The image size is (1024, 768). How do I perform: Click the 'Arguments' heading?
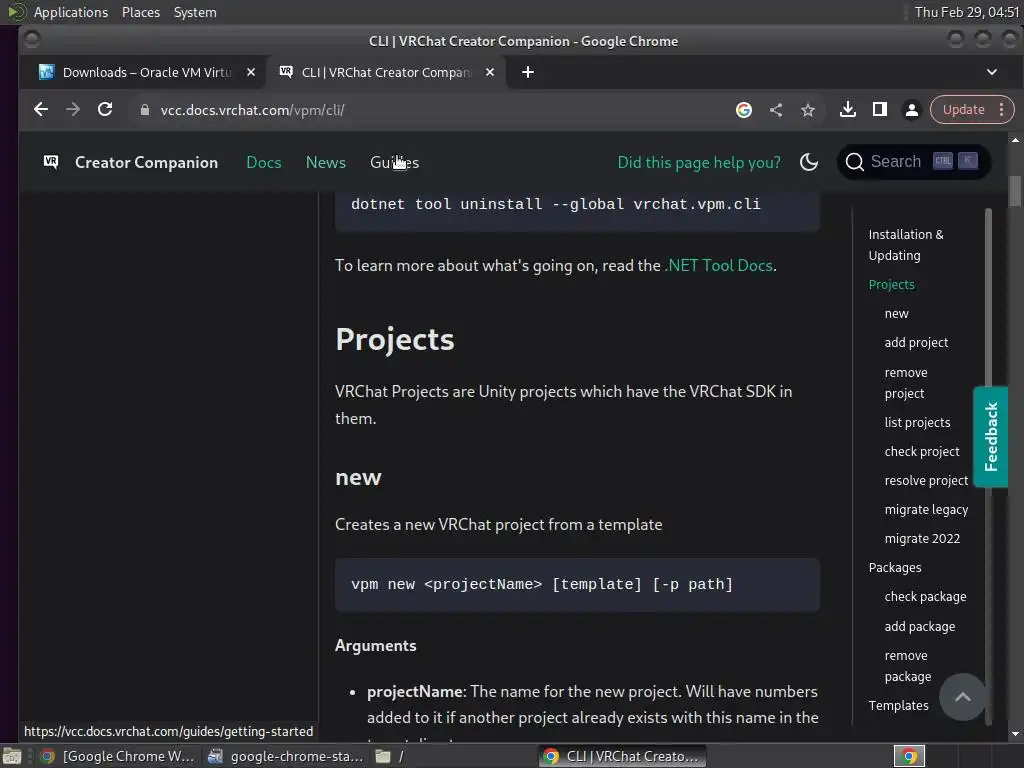coord(376,645)
